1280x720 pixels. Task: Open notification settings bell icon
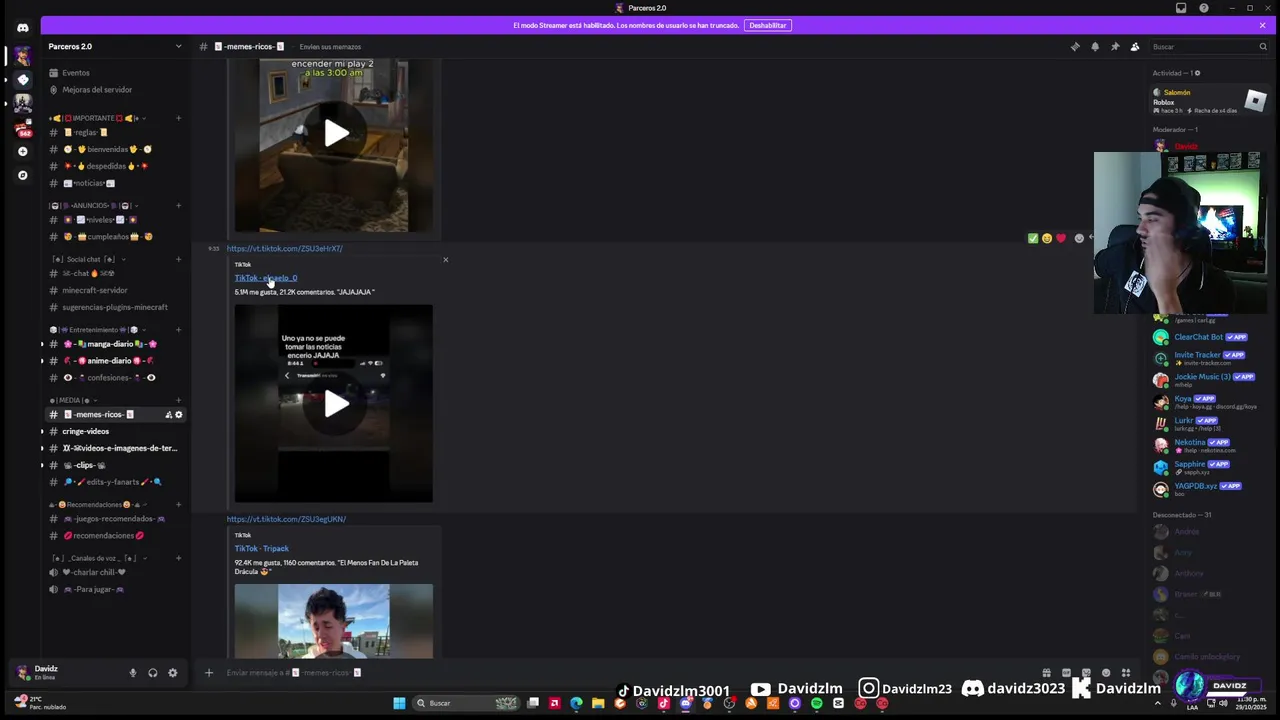pos(1095,46)
